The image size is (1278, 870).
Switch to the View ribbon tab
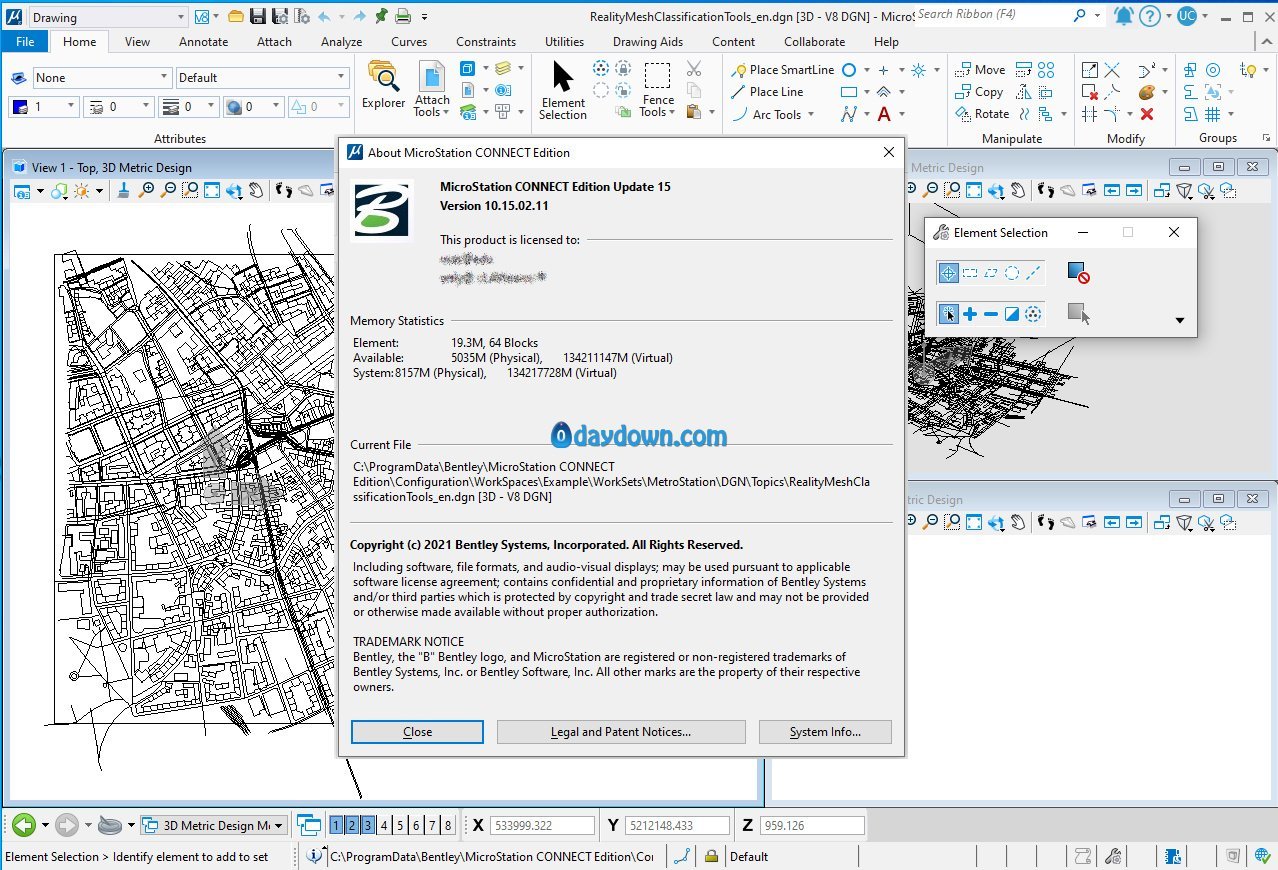tap(137, 42)
